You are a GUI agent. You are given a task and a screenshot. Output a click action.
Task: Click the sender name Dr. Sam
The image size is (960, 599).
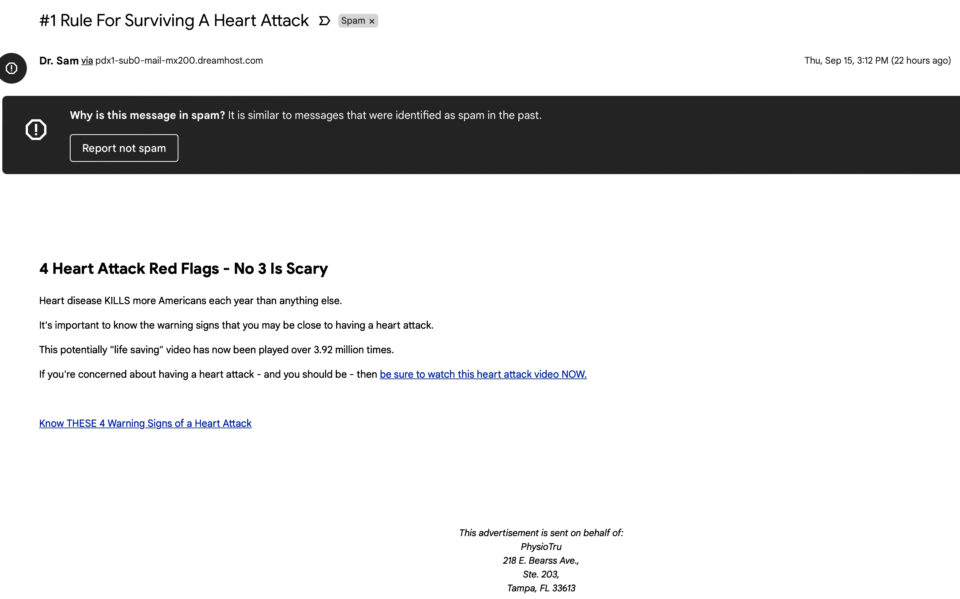(x=59, y=61)
